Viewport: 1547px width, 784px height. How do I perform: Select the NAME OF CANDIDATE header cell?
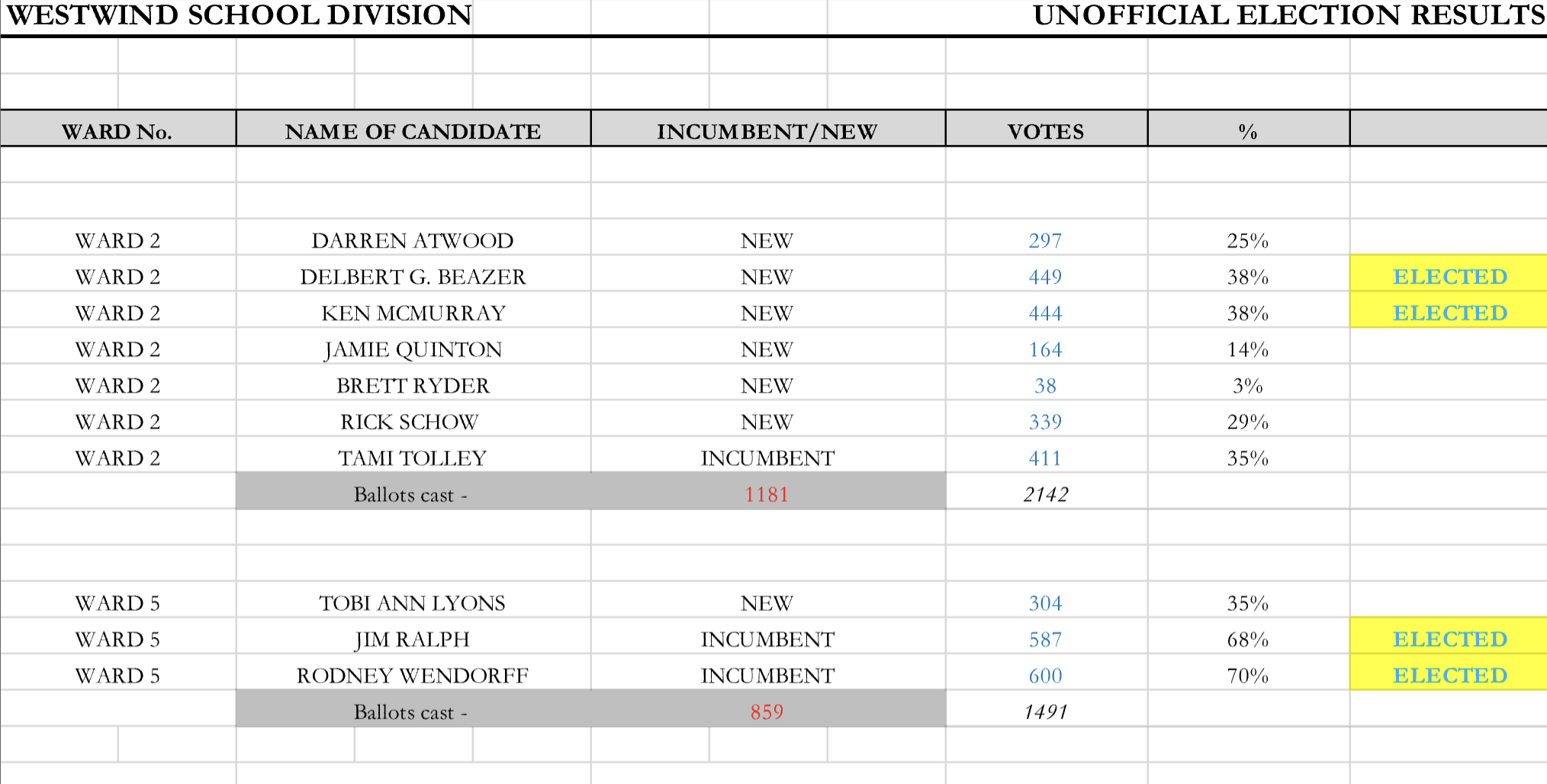[413, 131]
